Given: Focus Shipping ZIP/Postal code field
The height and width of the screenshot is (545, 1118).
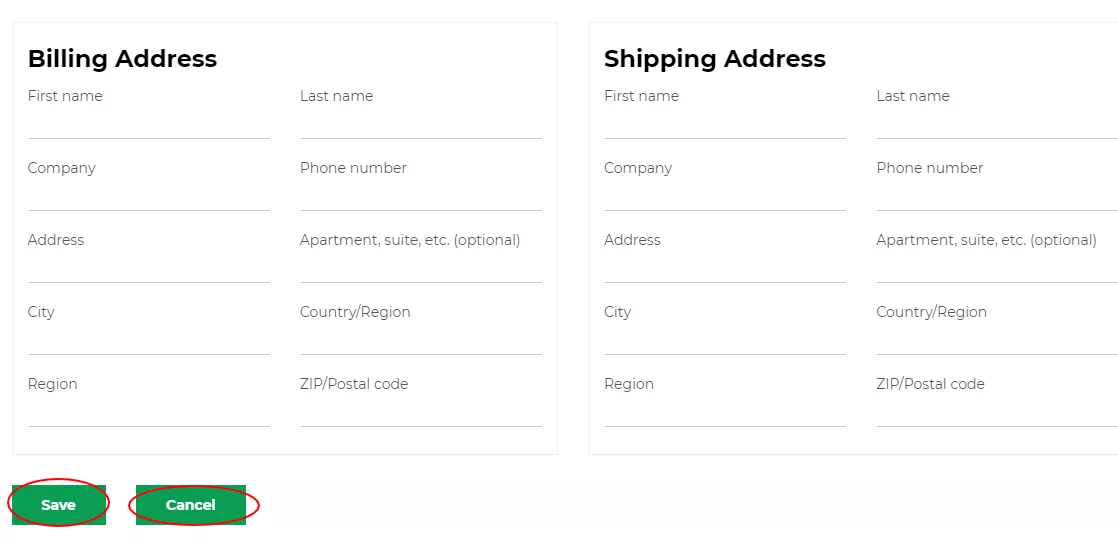Looking at the screenshot, I should pyautogui.click(x=996, y=412).
